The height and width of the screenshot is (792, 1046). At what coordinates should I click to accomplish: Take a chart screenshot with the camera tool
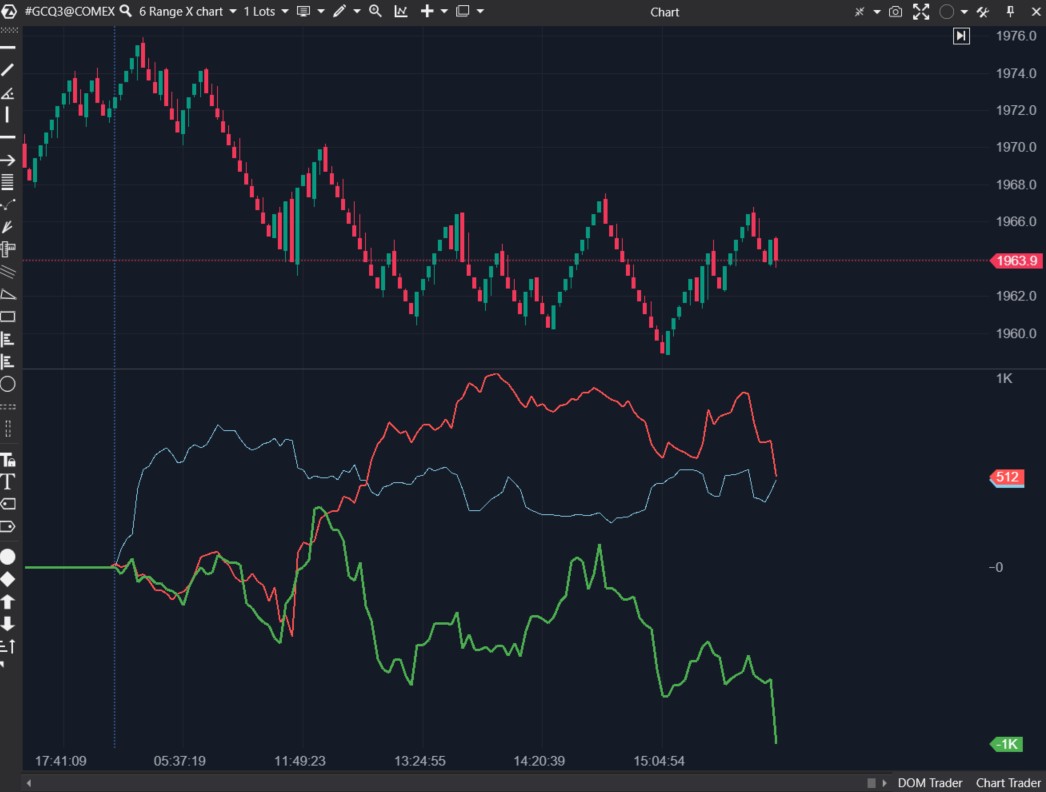(895, 11)
